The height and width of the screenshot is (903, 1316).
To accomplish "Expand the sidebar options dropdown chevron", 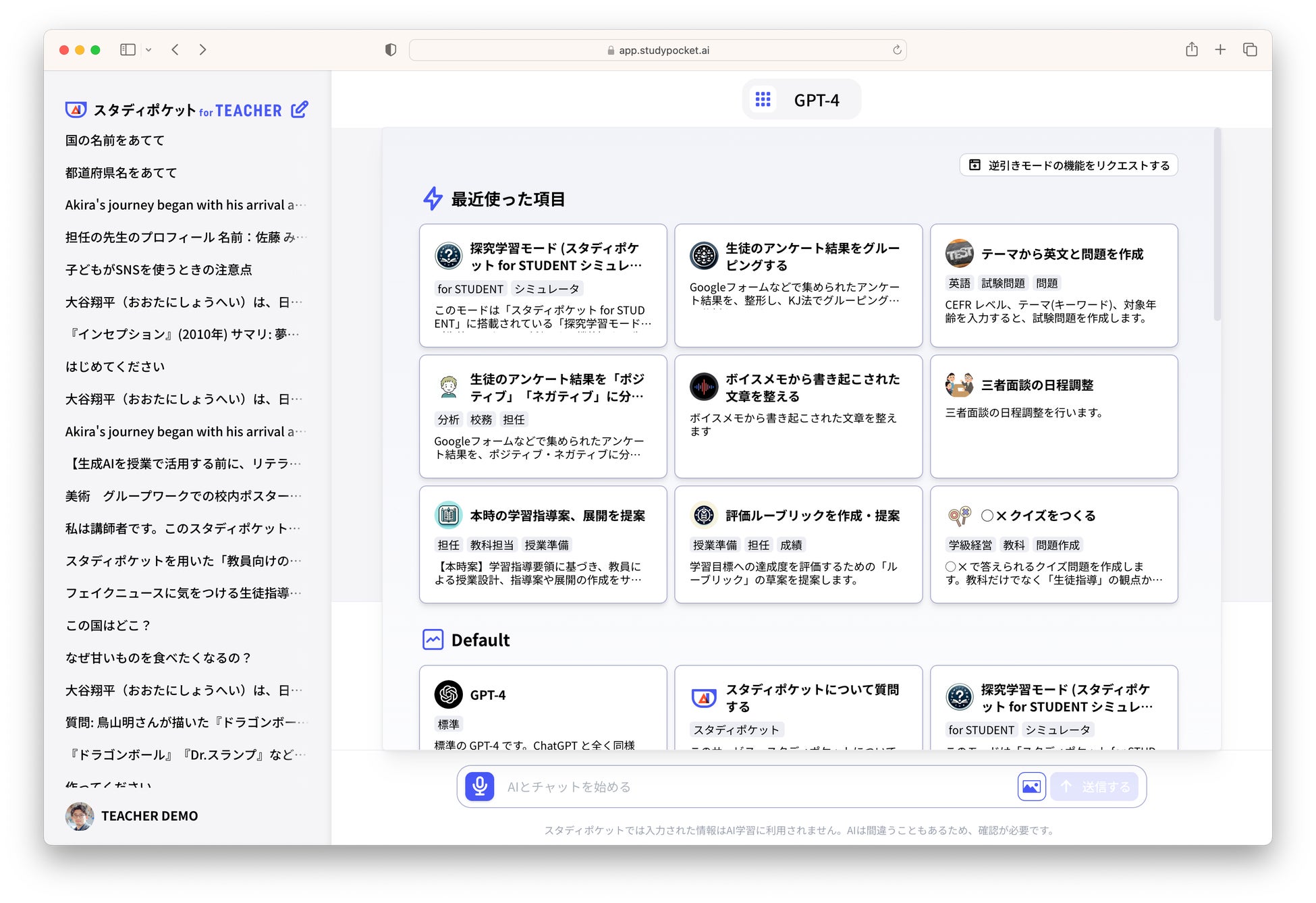I will [x=148, y=50].
